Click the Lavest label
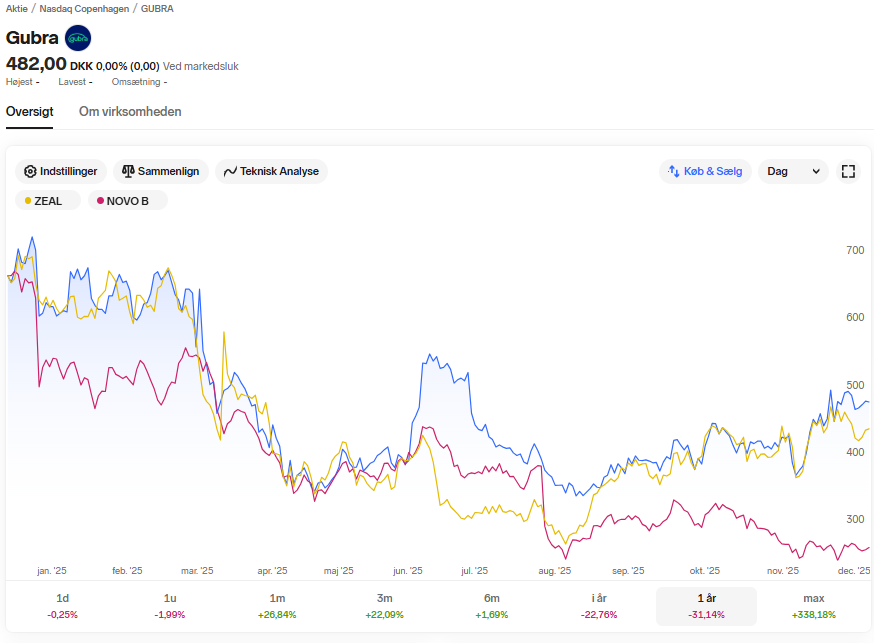Screen dimensions: 874x643 72,82
